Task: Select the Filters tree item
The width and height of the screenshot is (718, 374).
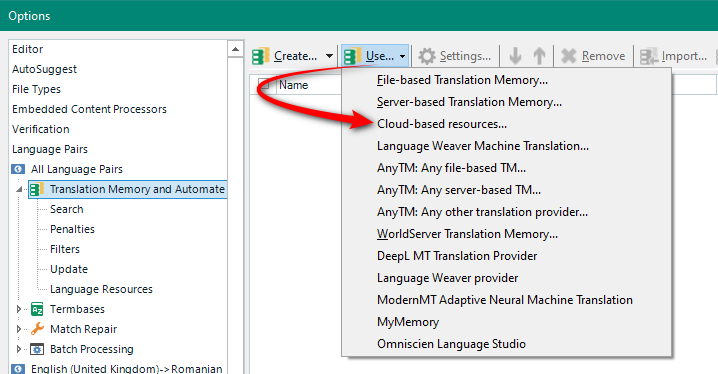Action: [x=65, y=249]
